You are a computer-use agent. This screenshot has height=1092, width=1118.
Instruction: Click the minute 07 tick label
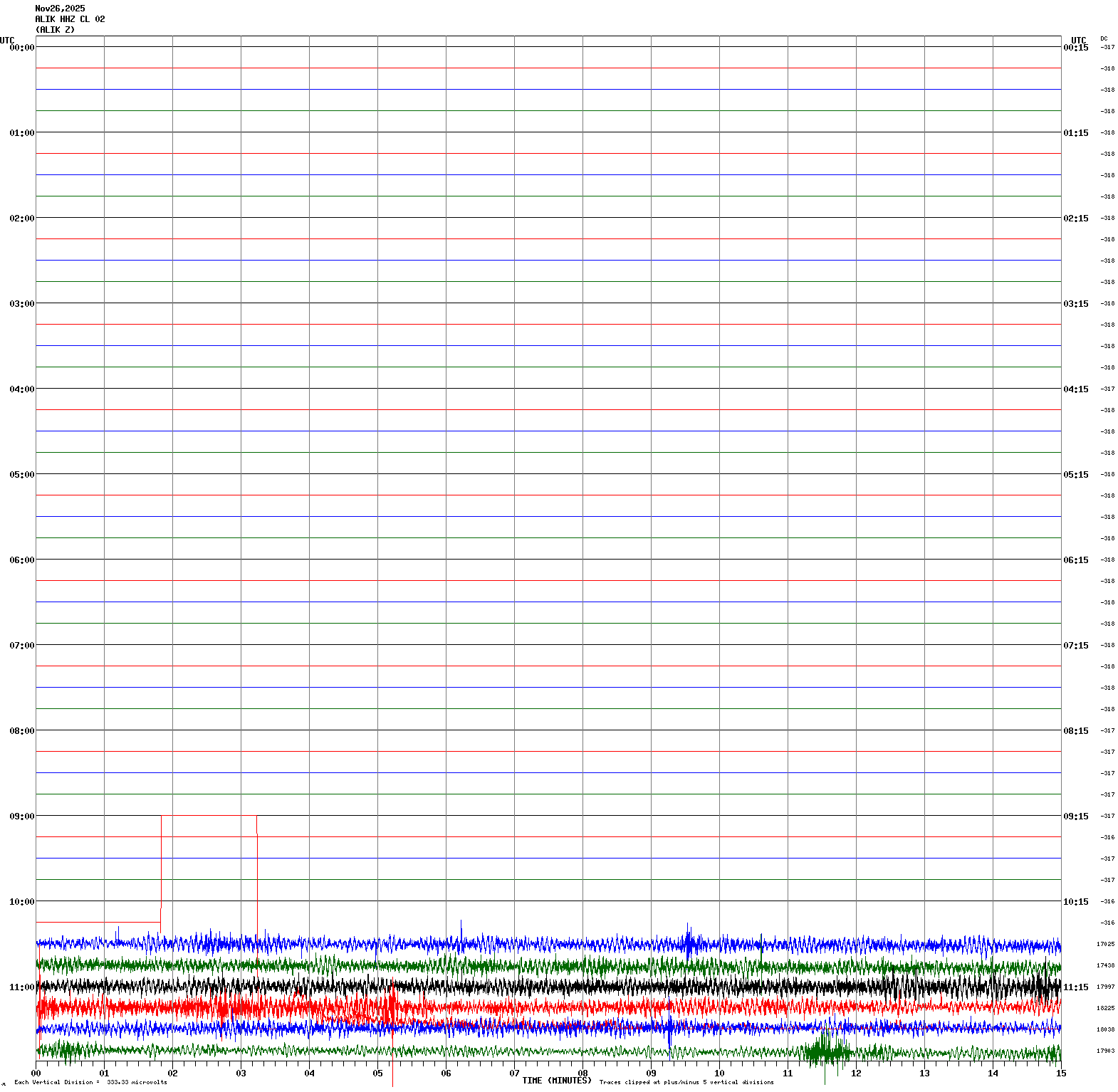tap(514, 1073)
